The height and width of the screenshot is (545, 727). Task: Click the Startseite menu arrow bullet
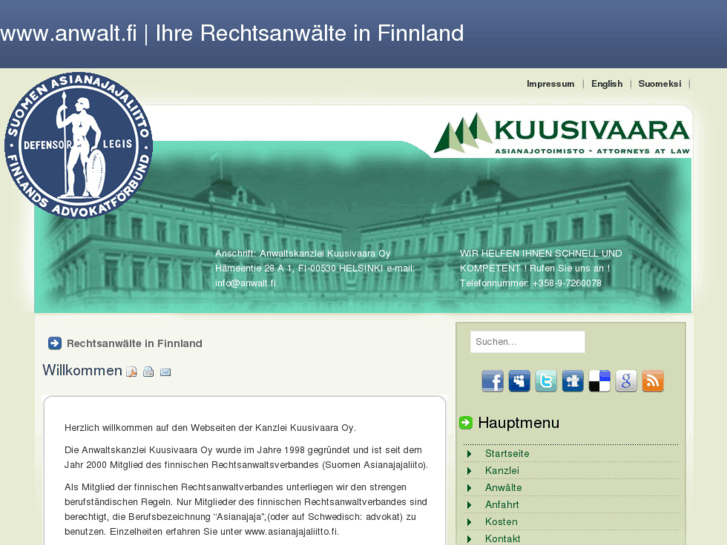click(x=469, y=454)
